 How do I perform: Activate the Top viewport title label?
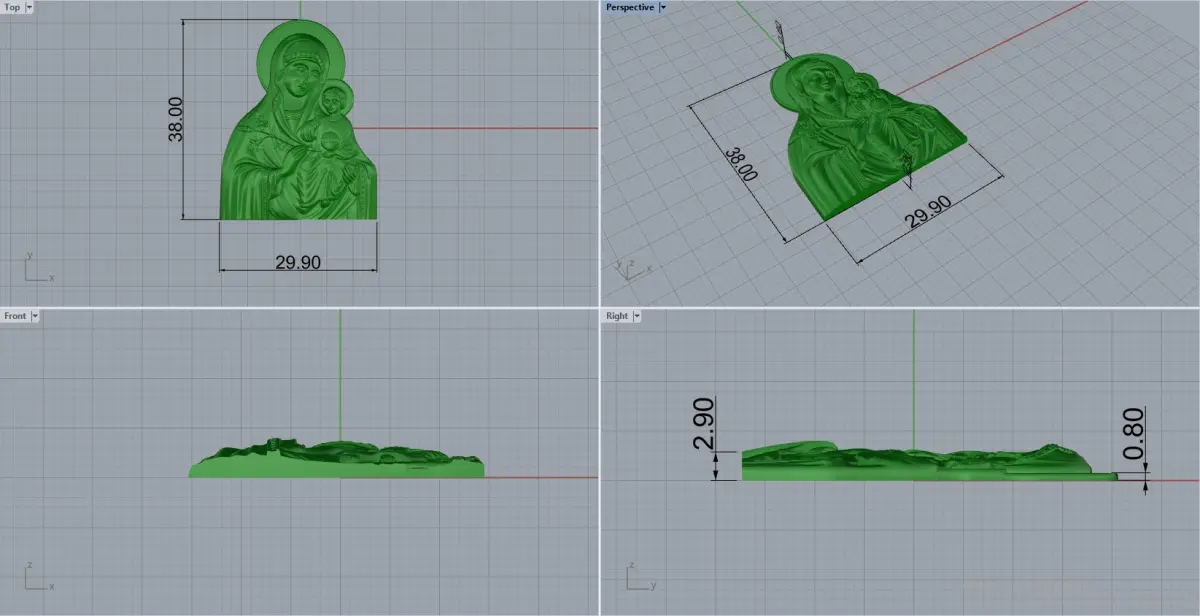[x=13, y=7]
